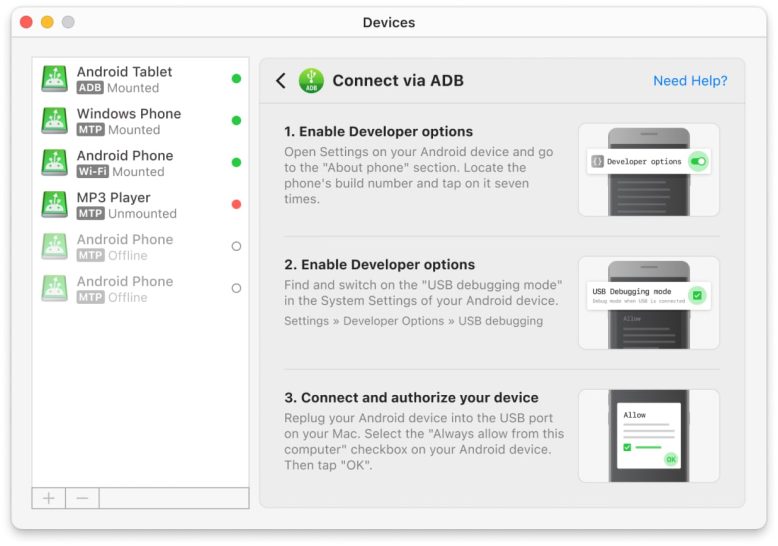Close the Devices window
Screen dimensions: 778x546
click(26, 22)
